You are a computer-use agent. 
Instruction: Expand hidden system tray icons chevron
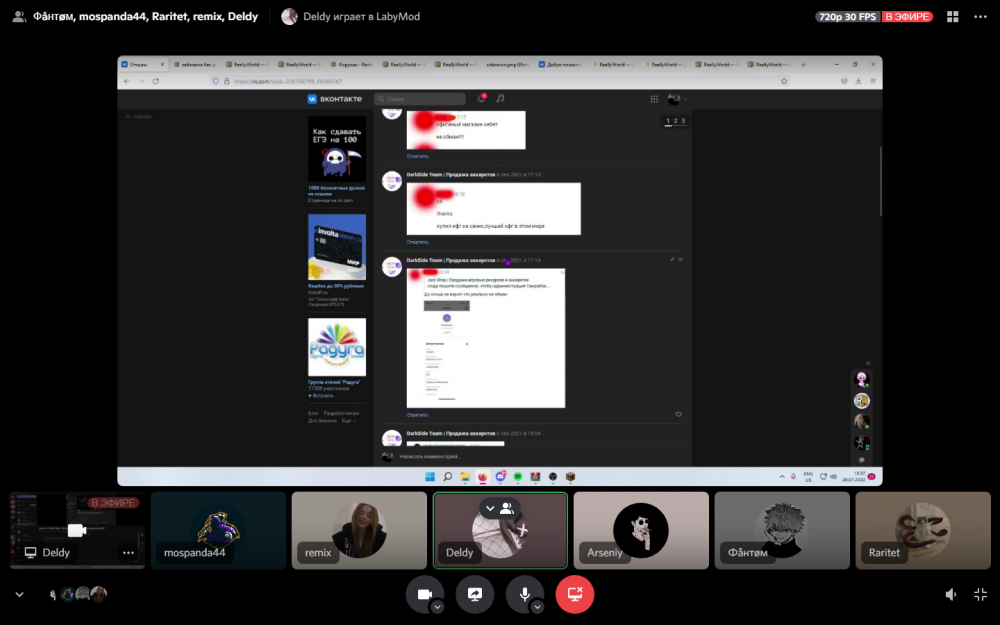point(782,476)
